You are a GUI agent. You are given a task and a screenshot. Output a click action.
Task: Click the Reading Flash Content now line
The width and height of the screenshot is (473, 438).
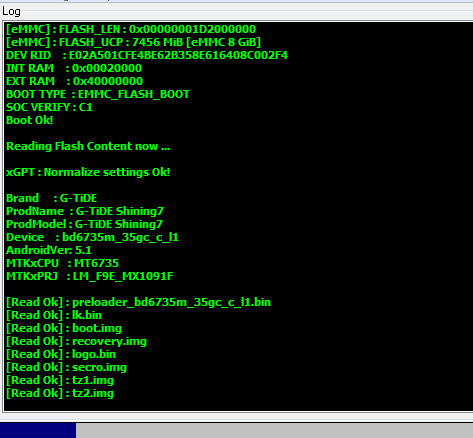[x=88, y=146]
